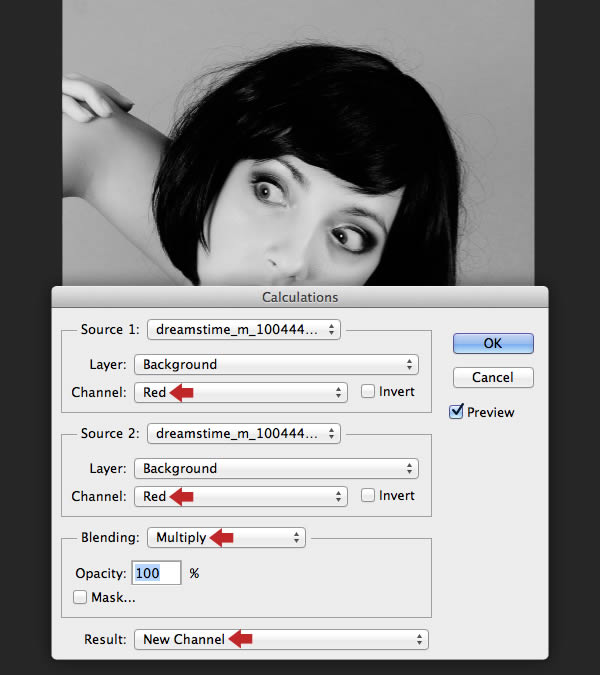Click the woman's portrait image preview

coord(298,142)
